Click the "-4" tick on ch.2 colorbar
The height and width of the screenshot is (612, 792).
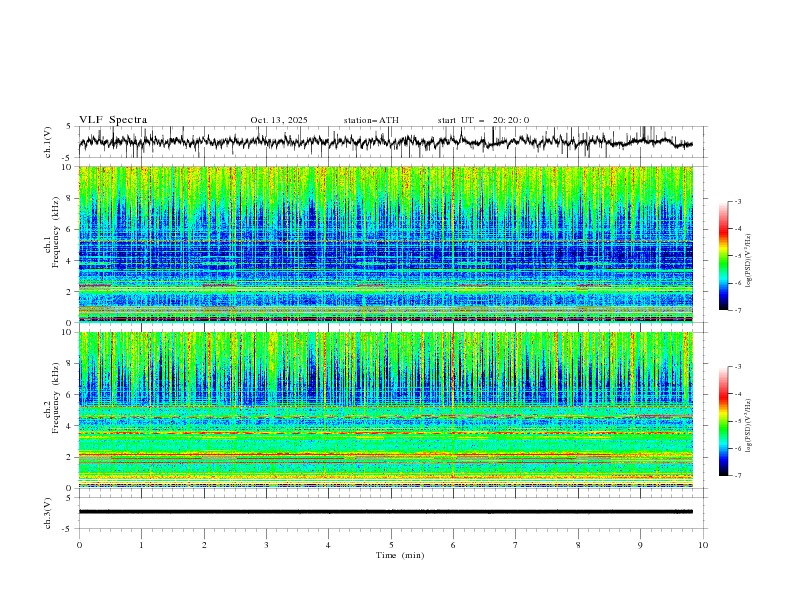pyautogui.click(x=738, y=394)
